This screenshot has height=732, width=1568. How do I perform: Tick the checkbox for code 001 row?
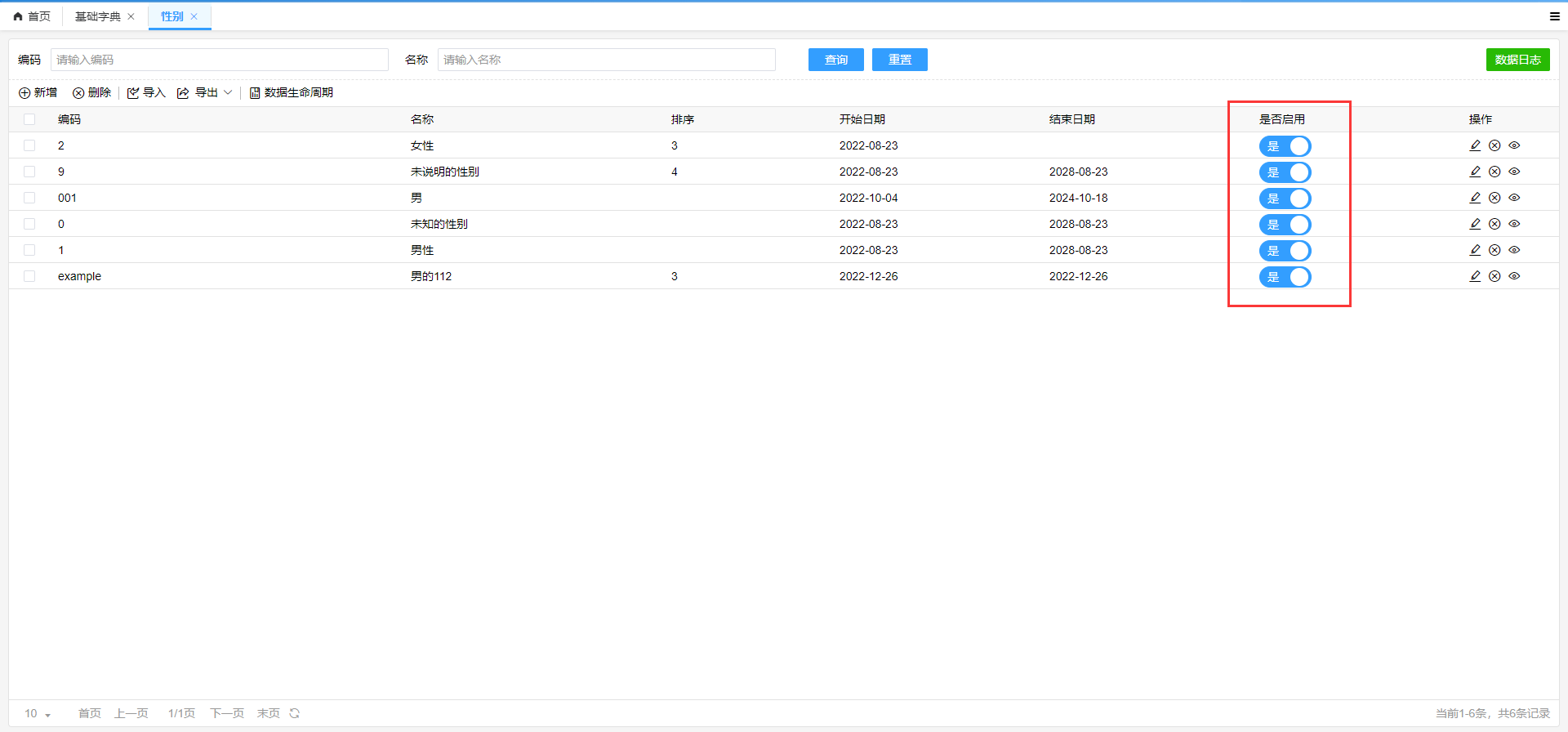click(29, 198)
